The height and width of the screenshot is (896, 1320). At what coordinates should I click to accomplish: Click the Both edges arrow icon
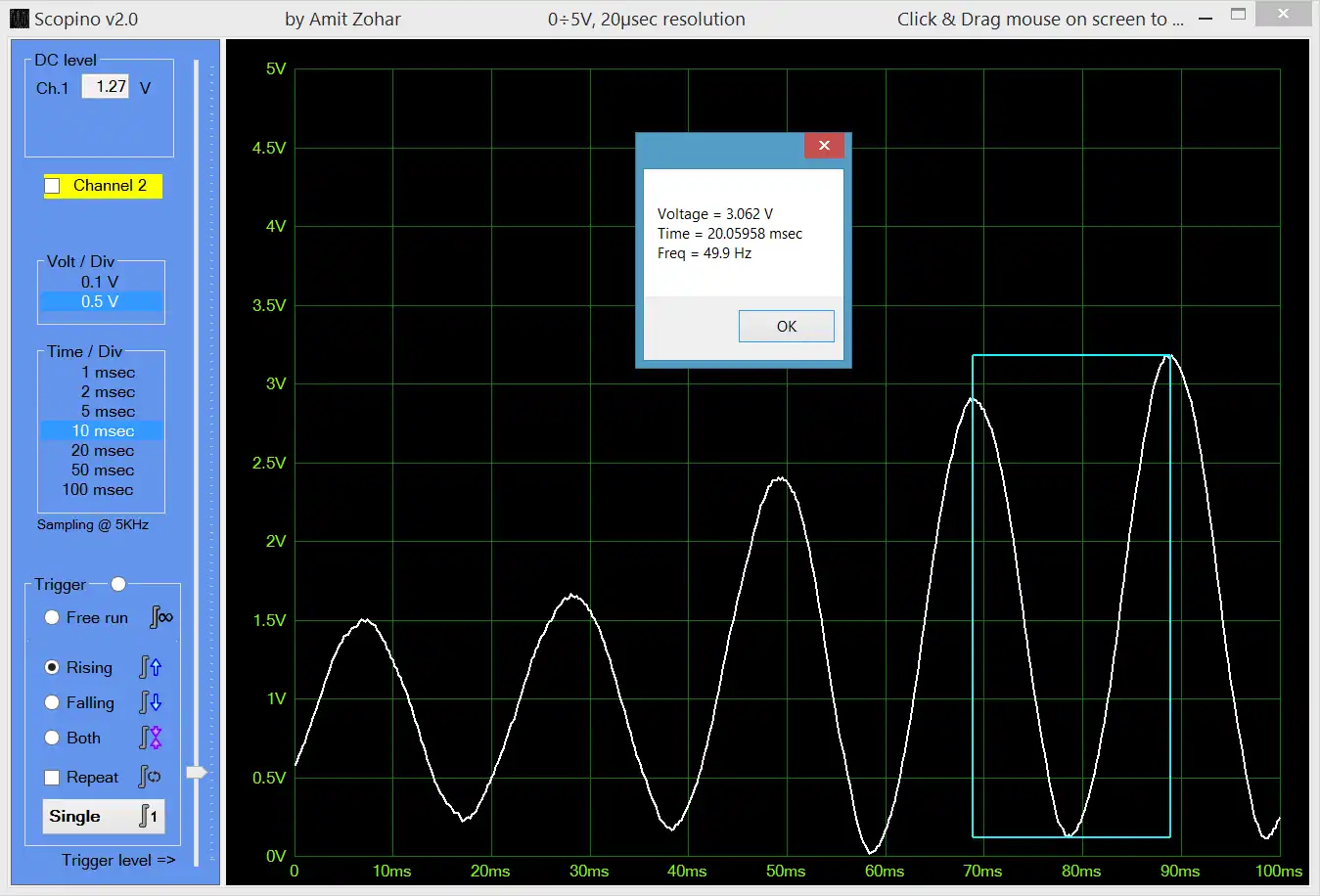(x=151, y=738)
